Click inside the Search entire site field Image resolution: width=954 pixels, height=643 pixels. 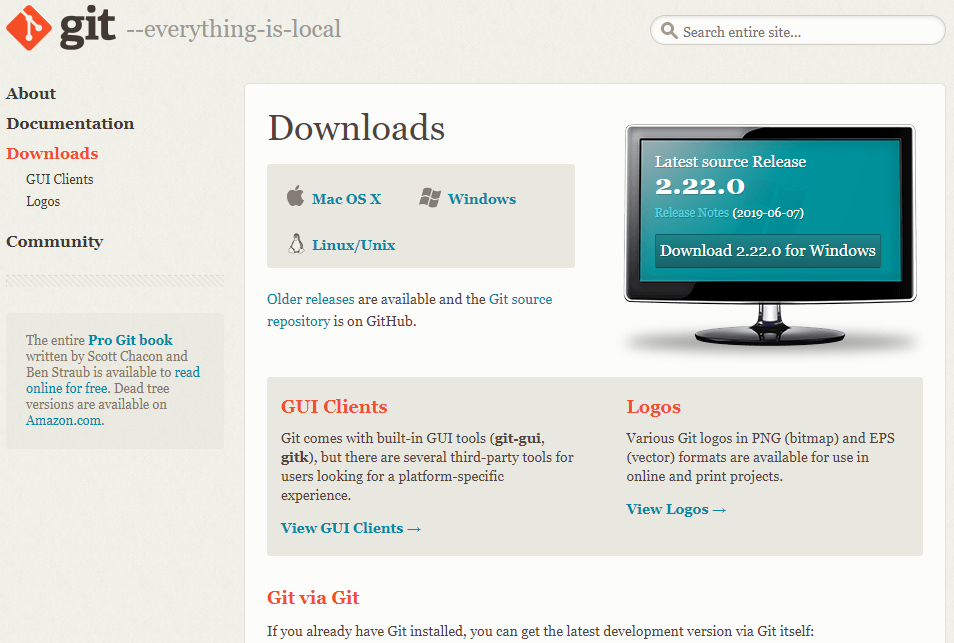[797, 30]
